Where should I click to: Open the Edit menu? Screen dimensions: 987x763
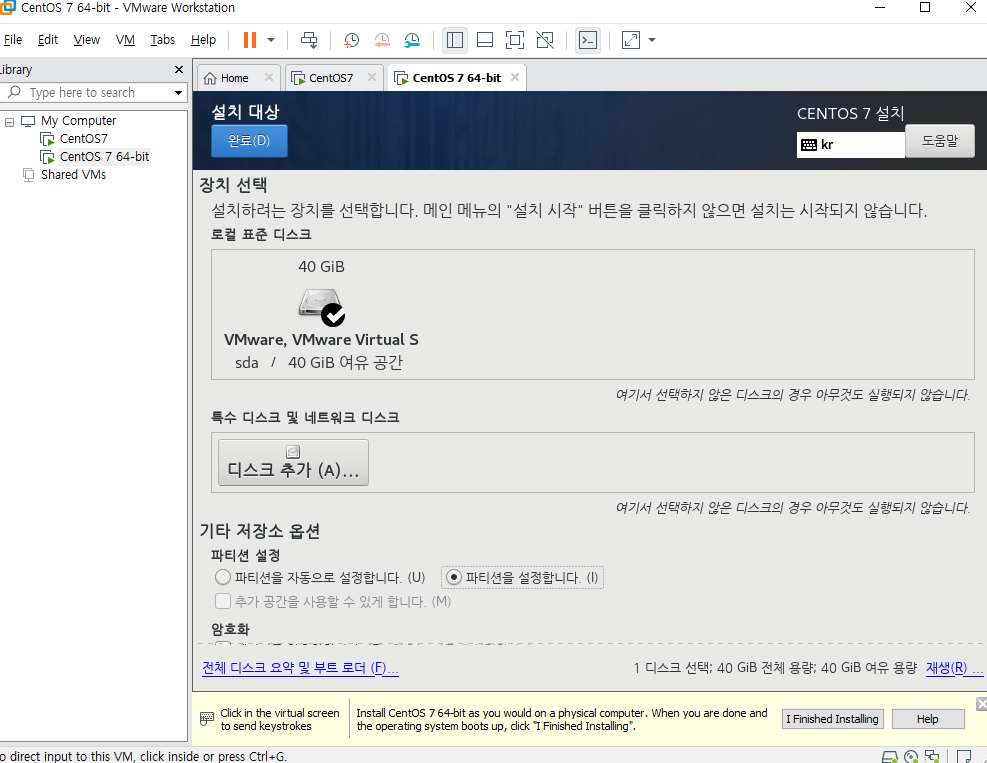48,40
